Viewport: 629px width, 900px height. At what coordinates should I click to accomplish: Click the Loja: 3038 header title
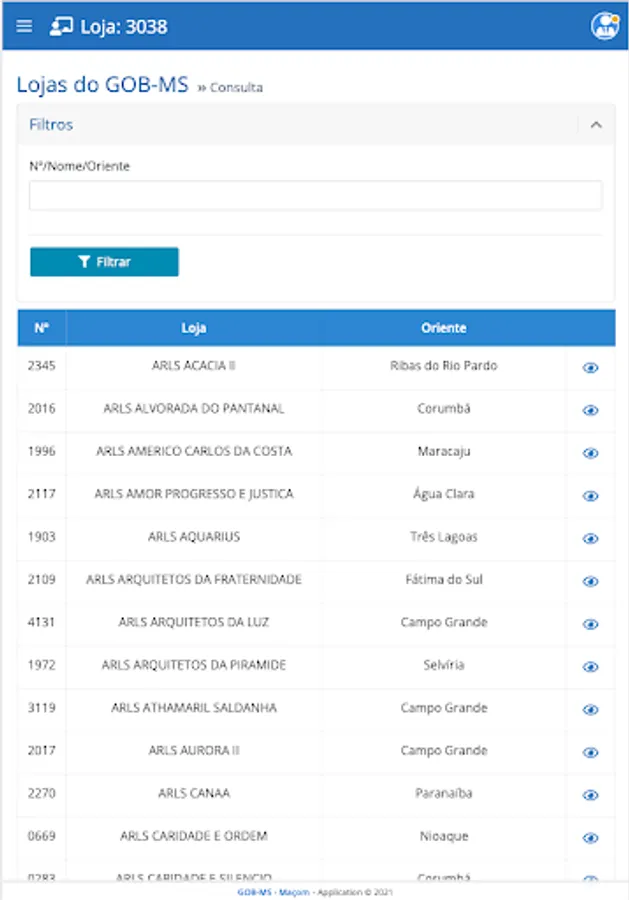tap(124, 26)
